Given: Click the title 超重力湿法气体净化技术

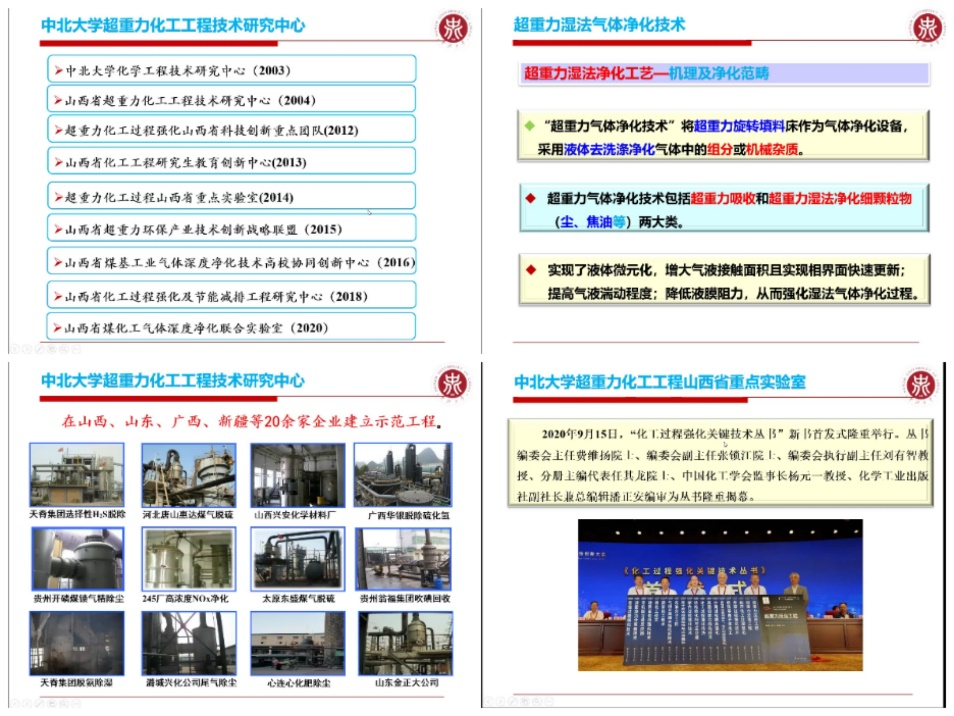Looking at the screenshot, I should tap(599, 25).
